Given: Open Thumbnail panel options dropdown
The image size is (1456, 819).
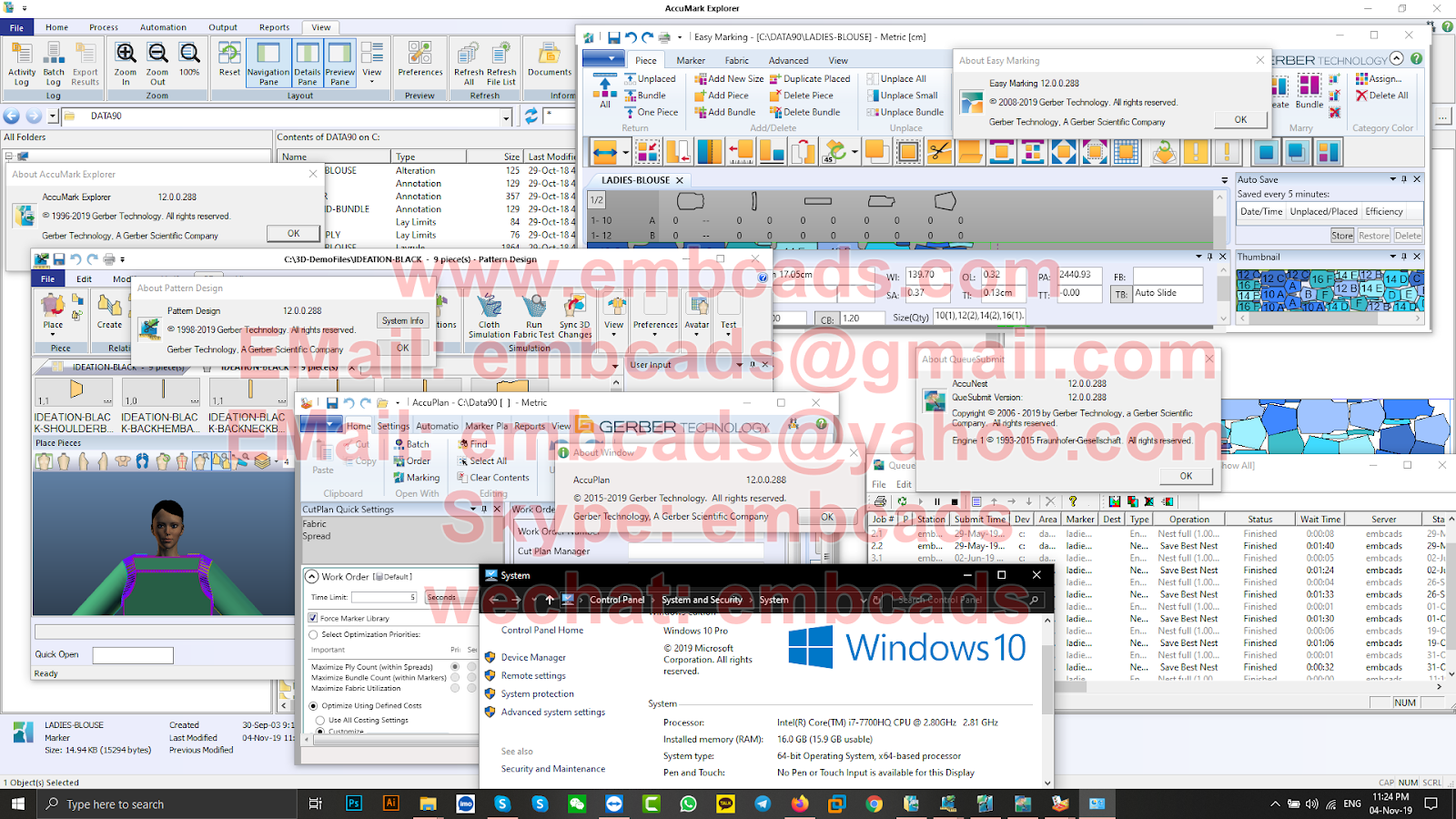Looking at the screenshot, I should click(x=1393, y=257).
